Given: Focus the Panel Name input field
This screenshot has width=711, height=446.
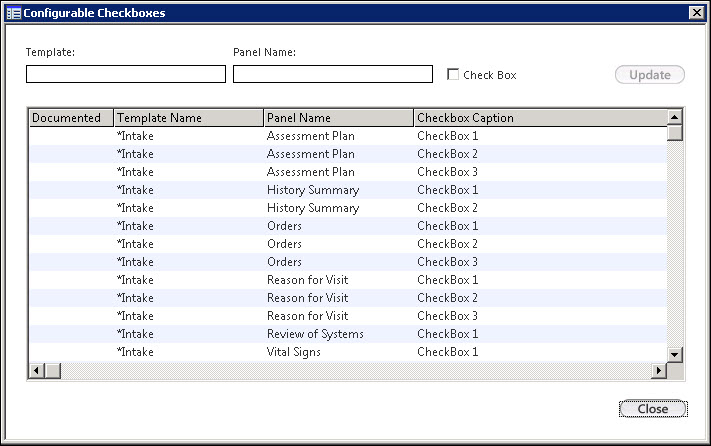Looking at the screenshot, I should click(333, 74).
